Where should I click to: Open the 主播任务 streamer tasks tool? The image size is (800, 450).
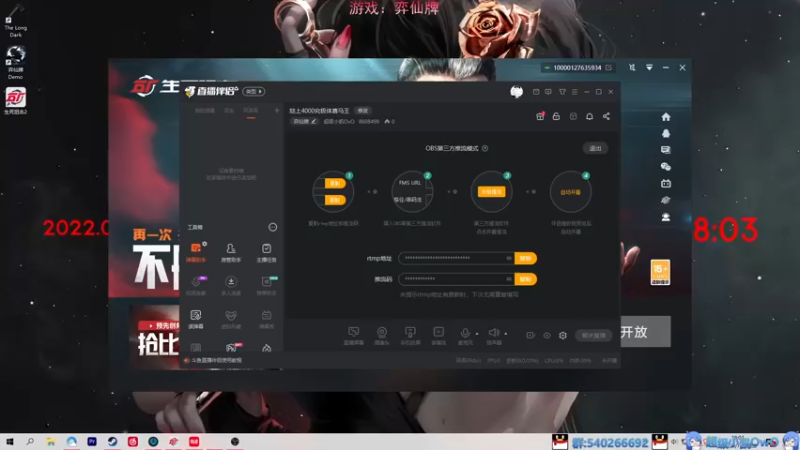coord(266,252)
